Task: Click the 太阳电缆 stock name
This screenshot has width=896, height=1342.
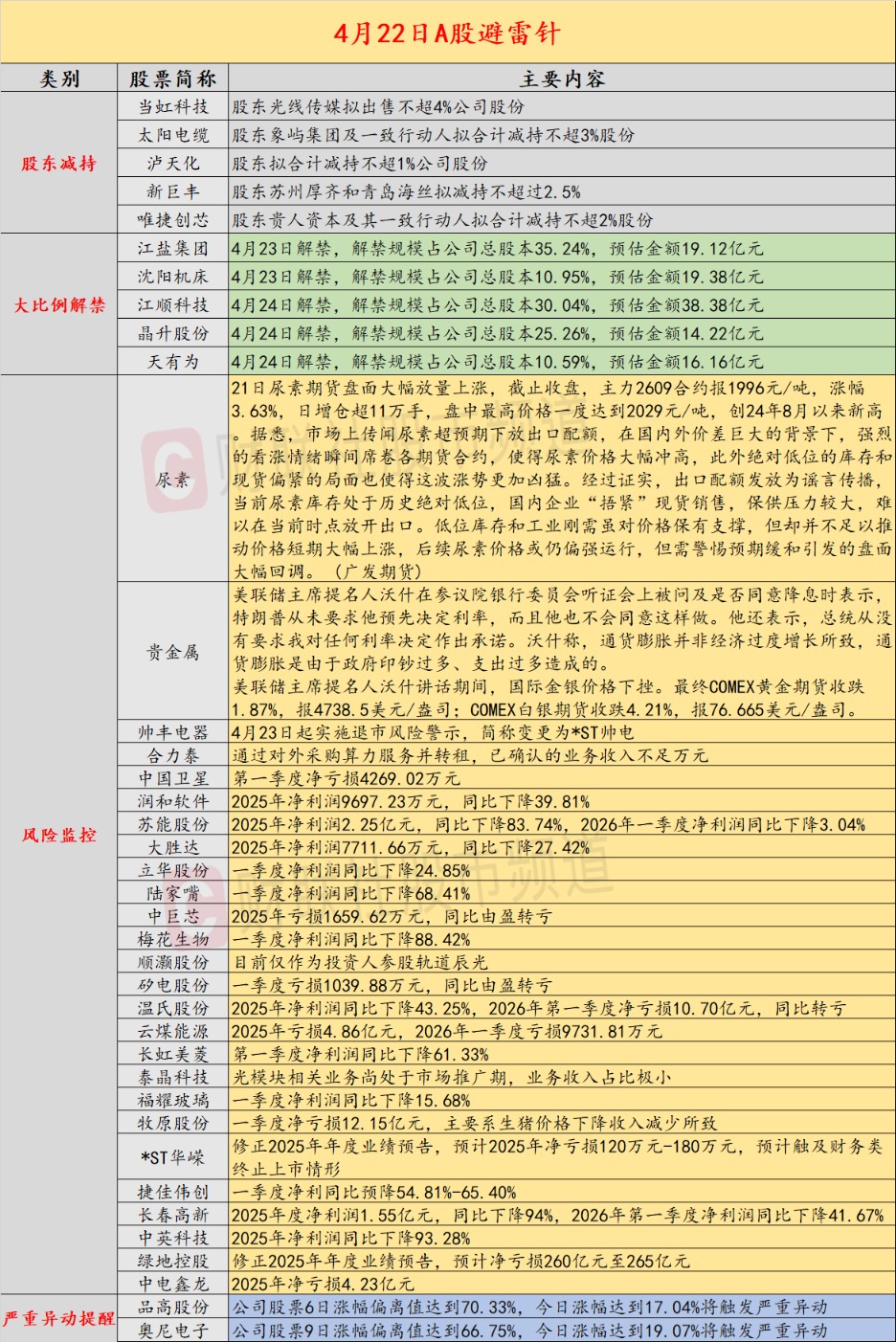Action: coord(173,135)
